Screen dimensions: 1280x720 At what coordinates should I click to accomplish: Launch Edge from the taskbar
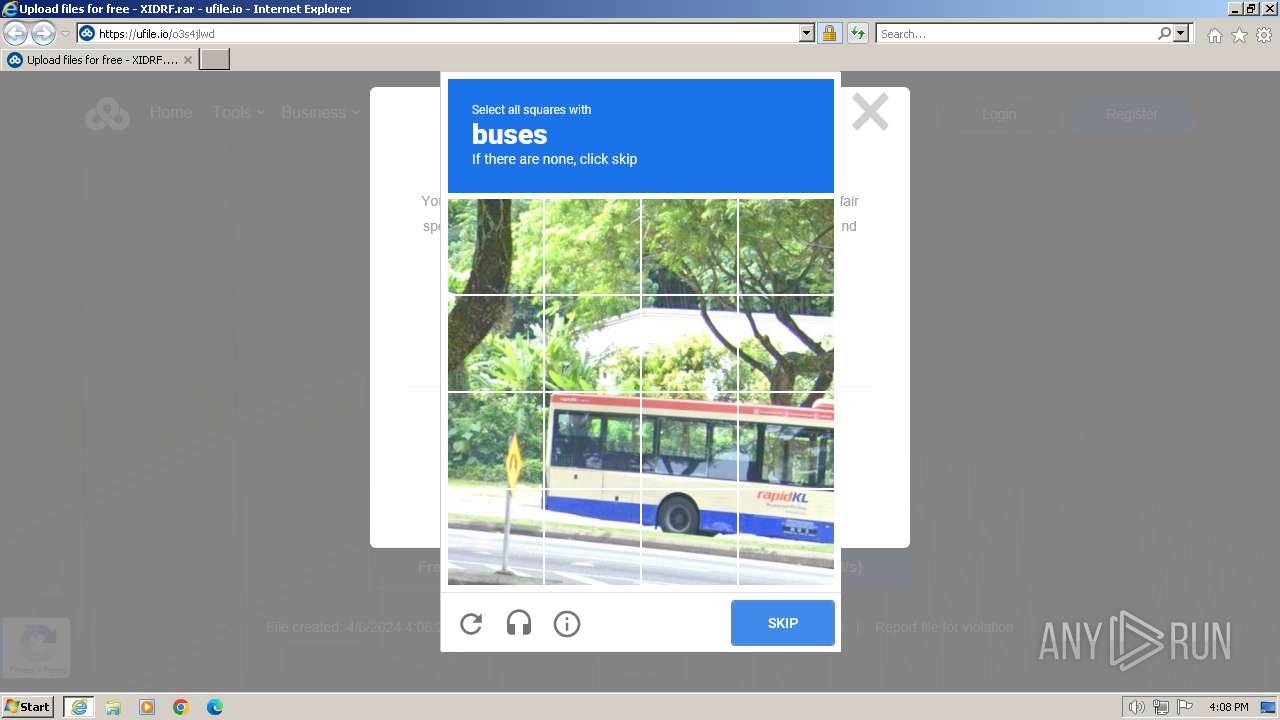tap(215, 707)
